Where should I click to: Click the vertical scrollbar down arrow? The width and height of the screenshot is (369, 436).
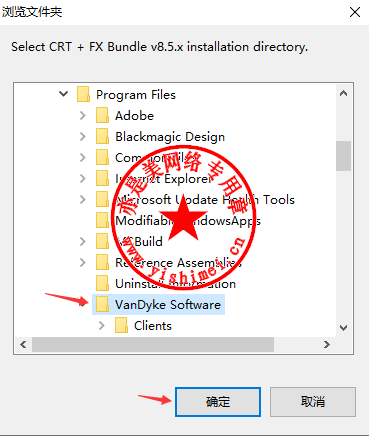(x=343, y=328)
